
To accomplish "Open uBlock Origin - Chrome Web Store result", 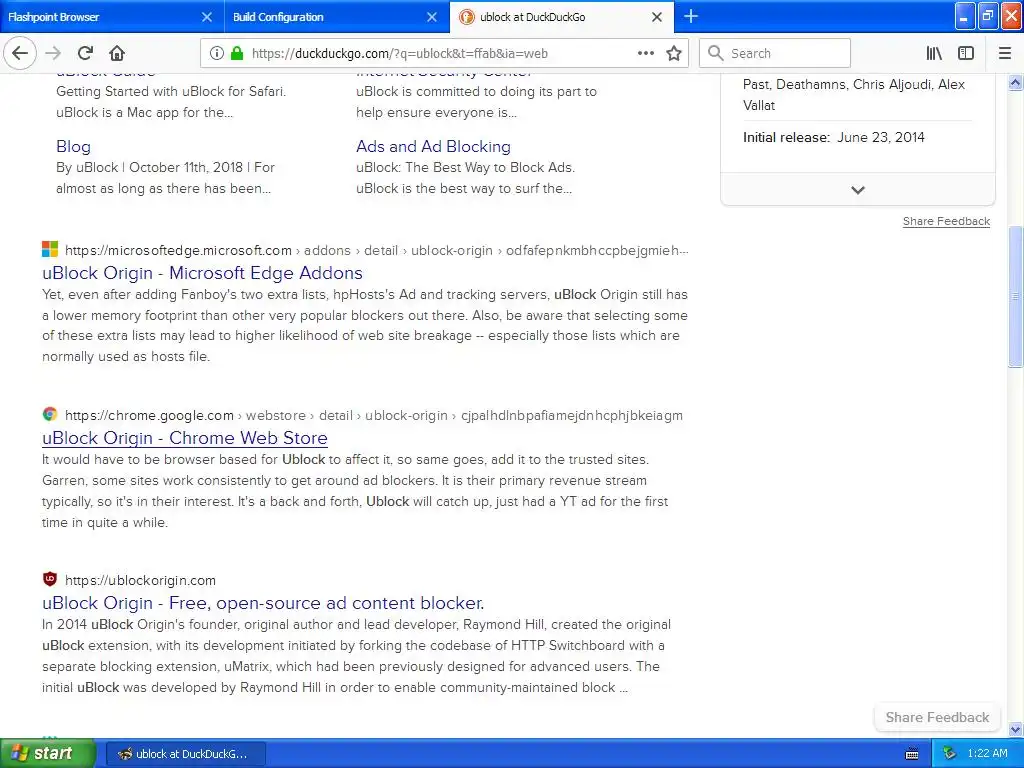I will point(185,438).
